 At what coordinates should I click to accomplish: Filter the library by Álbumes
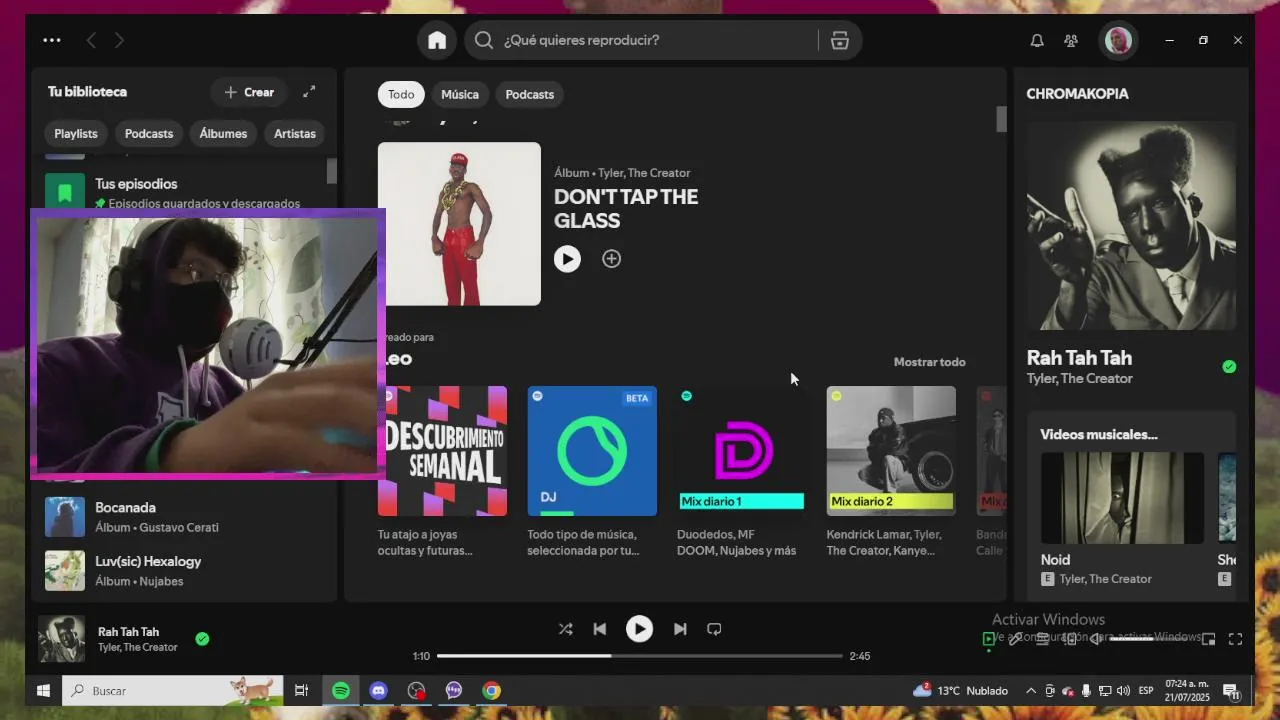(223, 133)
